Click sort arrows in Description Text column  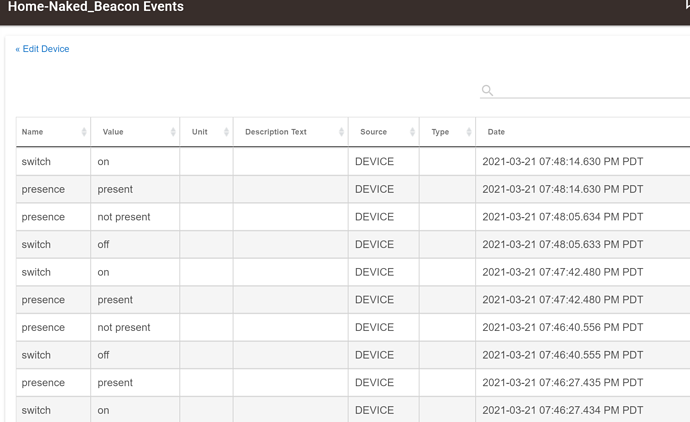341,132
